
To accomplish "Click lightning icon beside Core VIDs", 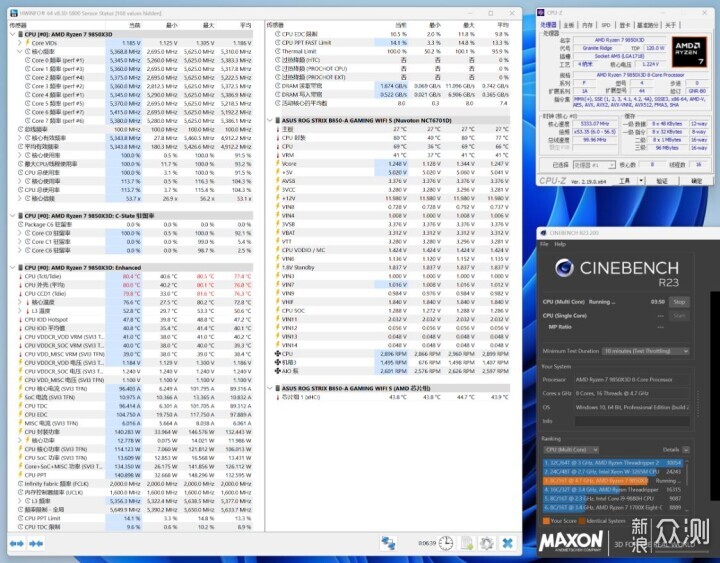I will [27, 43].
